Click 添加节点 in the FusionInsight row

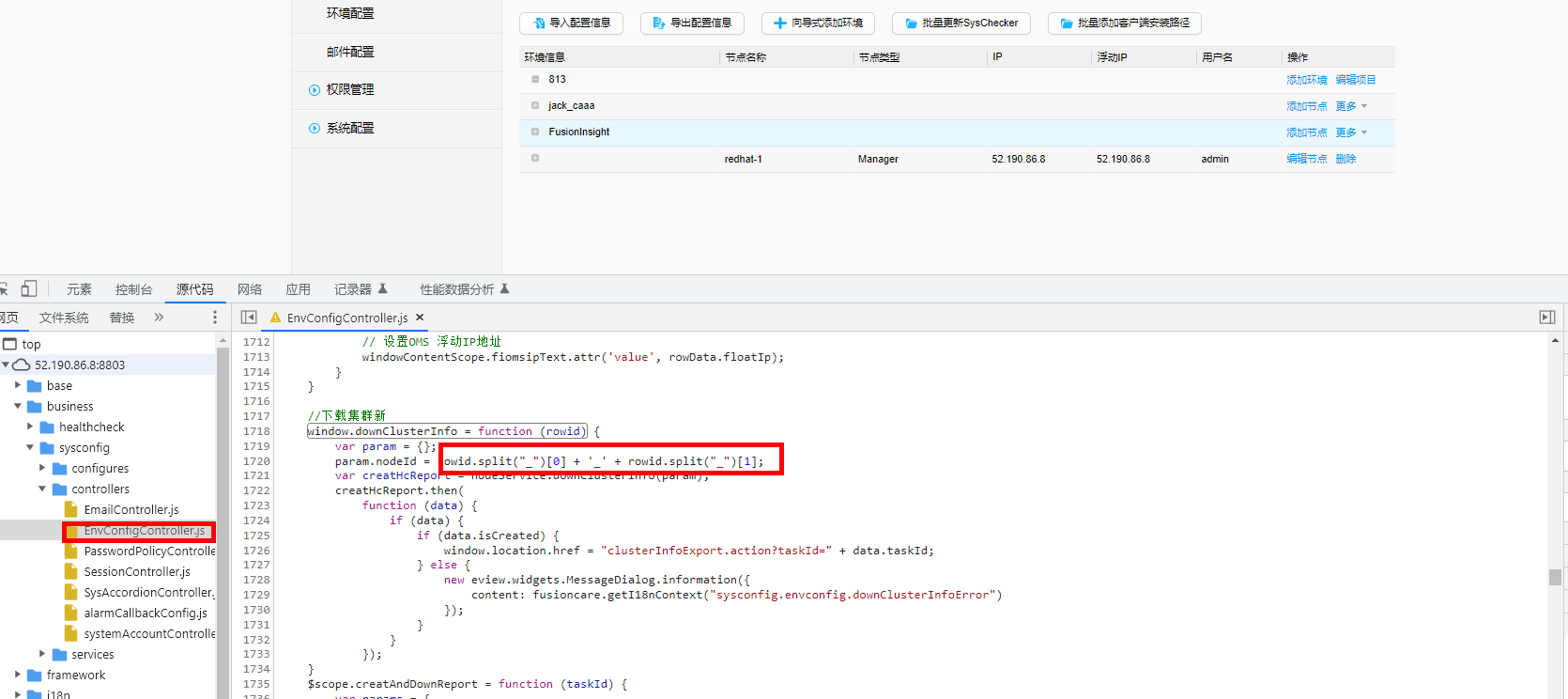coord(1307,132)
